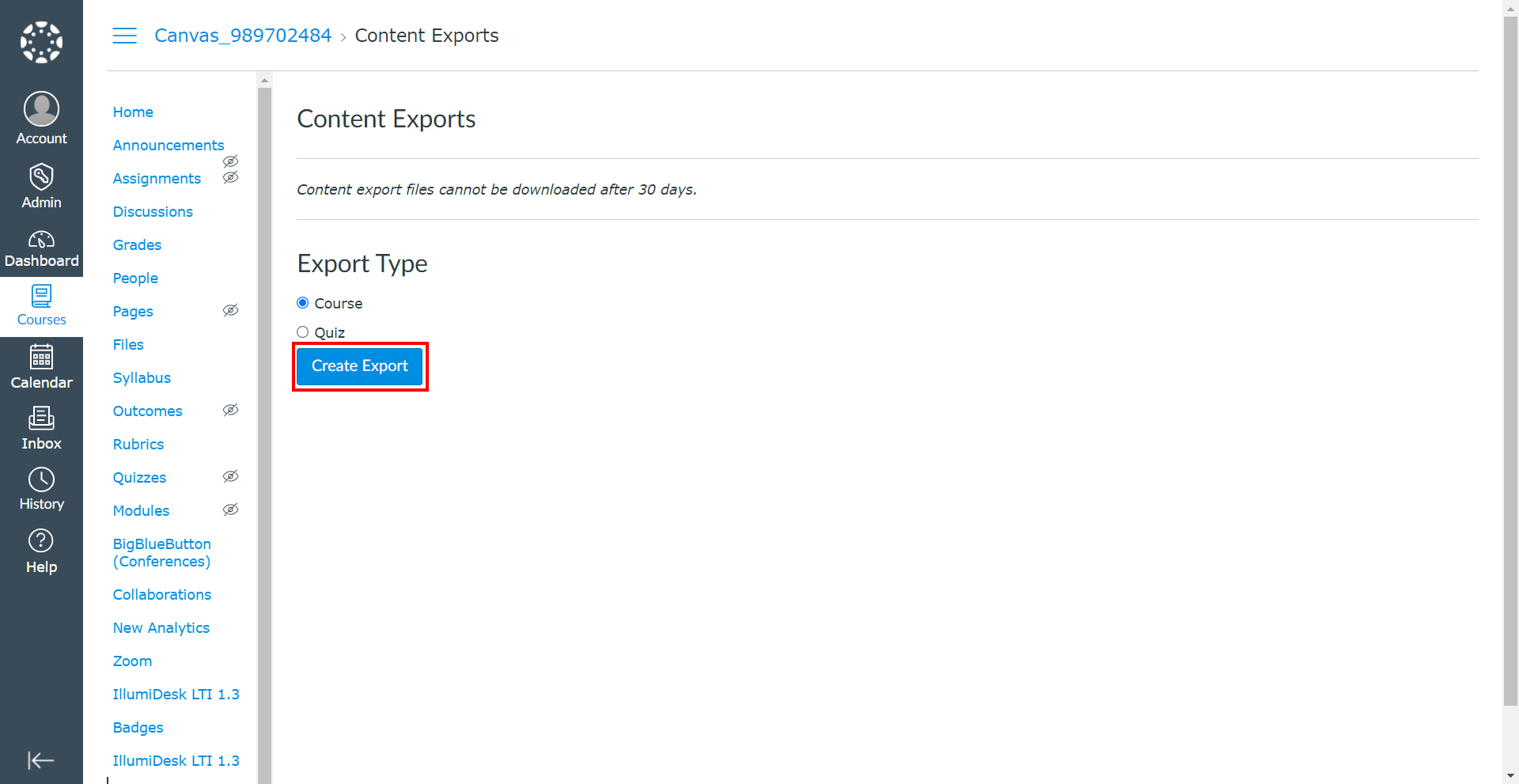Go to the Dashboard icon
The width and height of the screenshot is (1519, 784).
click(41, 240)
